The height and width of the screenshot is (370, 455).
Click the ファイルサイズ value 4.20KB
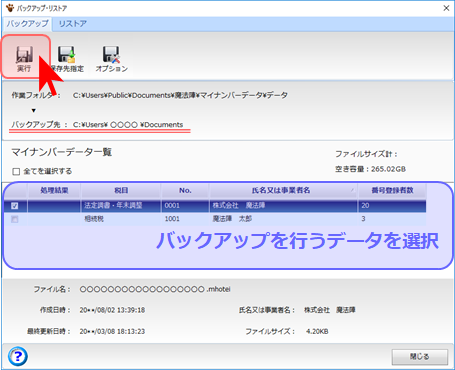pos(317,331)
